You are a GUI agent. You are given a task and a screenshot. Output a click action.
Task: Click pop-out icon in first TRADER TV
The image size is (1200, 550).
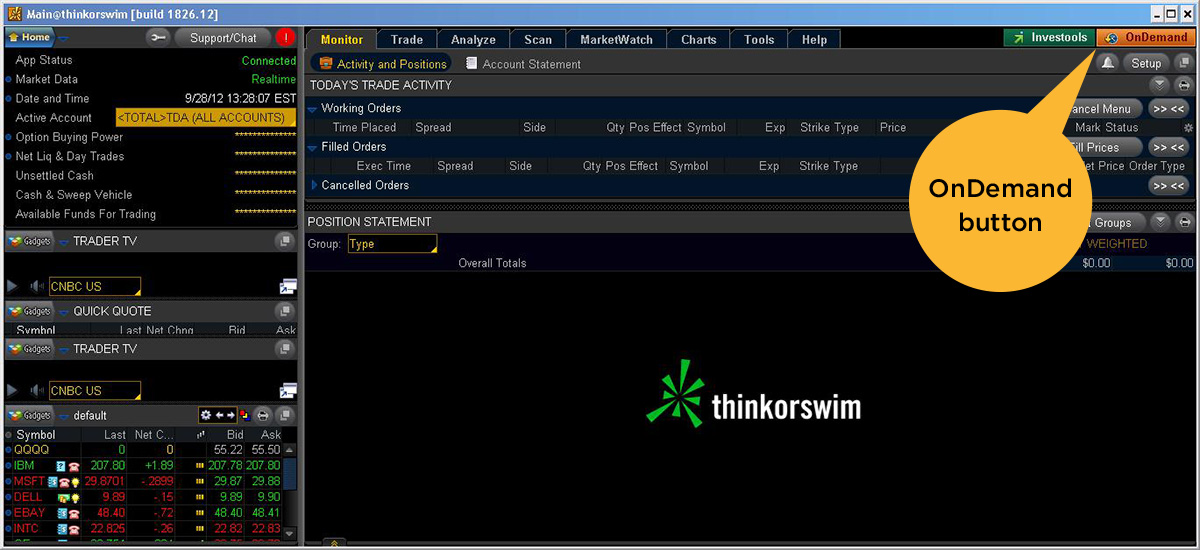tap(288, 287)
